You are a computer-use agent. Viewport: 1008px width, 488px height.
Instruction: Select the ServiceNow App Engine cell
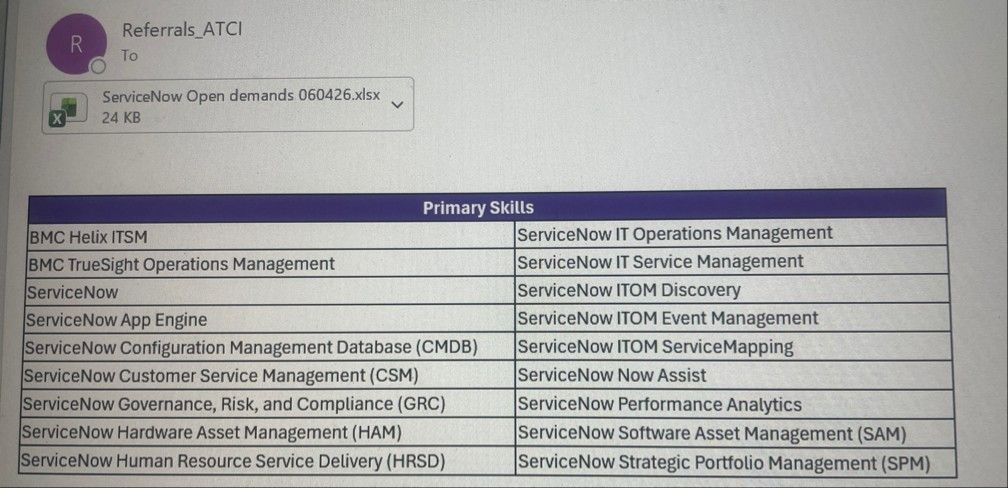tap(269, 319)
